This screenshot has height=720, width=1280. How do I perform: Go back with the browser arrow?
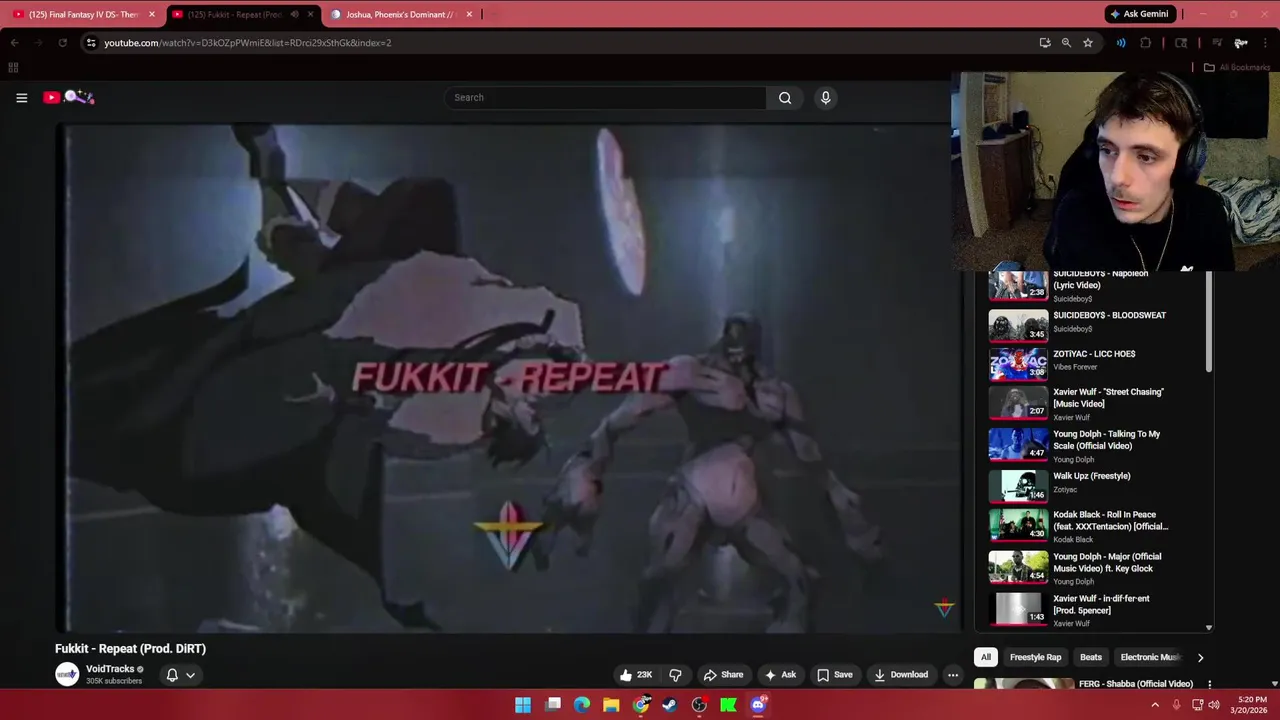pyautogui.click(x=14, y=43)
